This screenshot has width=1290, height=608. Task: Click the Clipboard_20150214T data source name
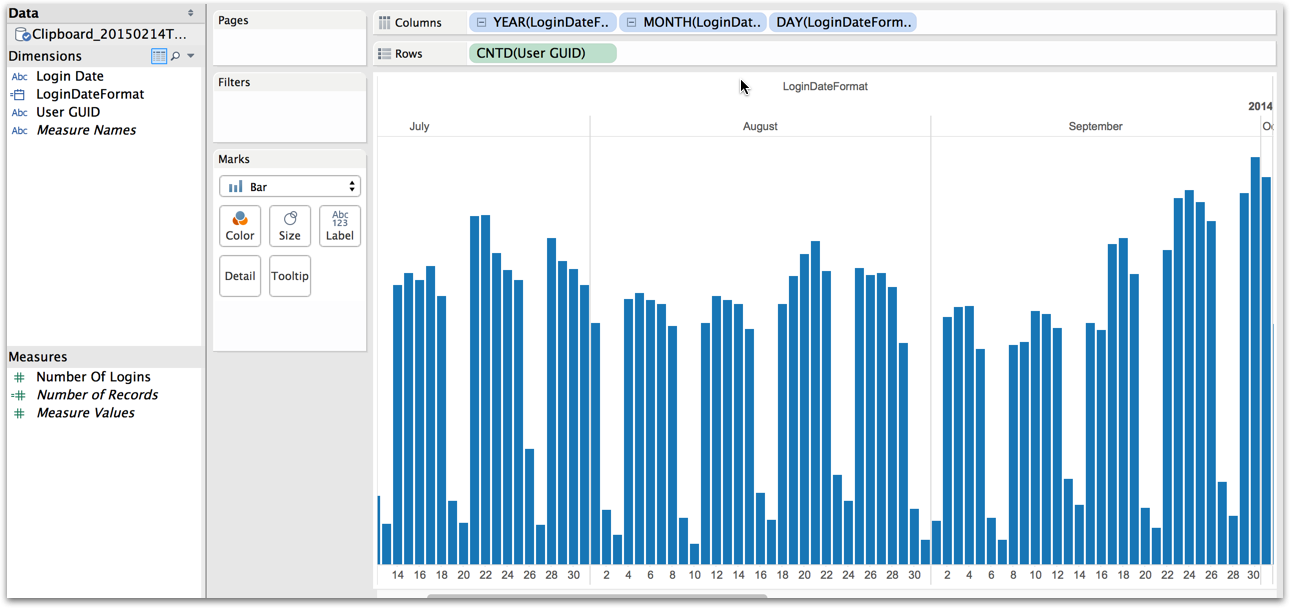pyautogui.click(x=110, y=34)
